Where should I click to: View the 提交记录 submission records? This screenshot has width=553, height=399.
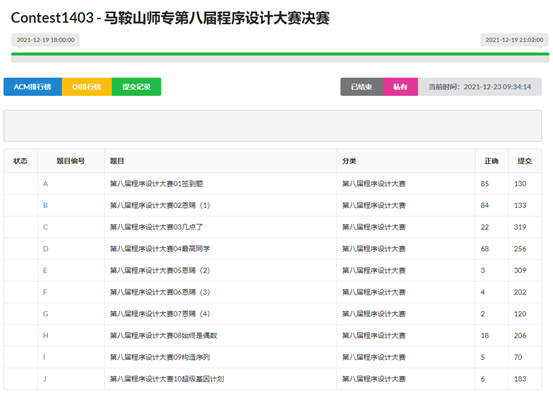tap(136, 87)
